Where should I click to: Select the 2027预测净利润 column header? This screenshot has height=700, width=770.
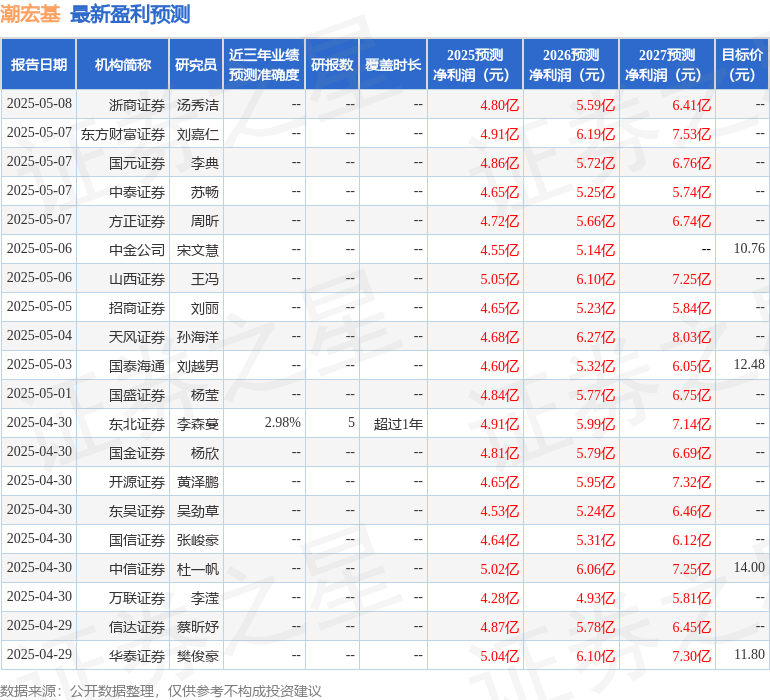[667, 65]
